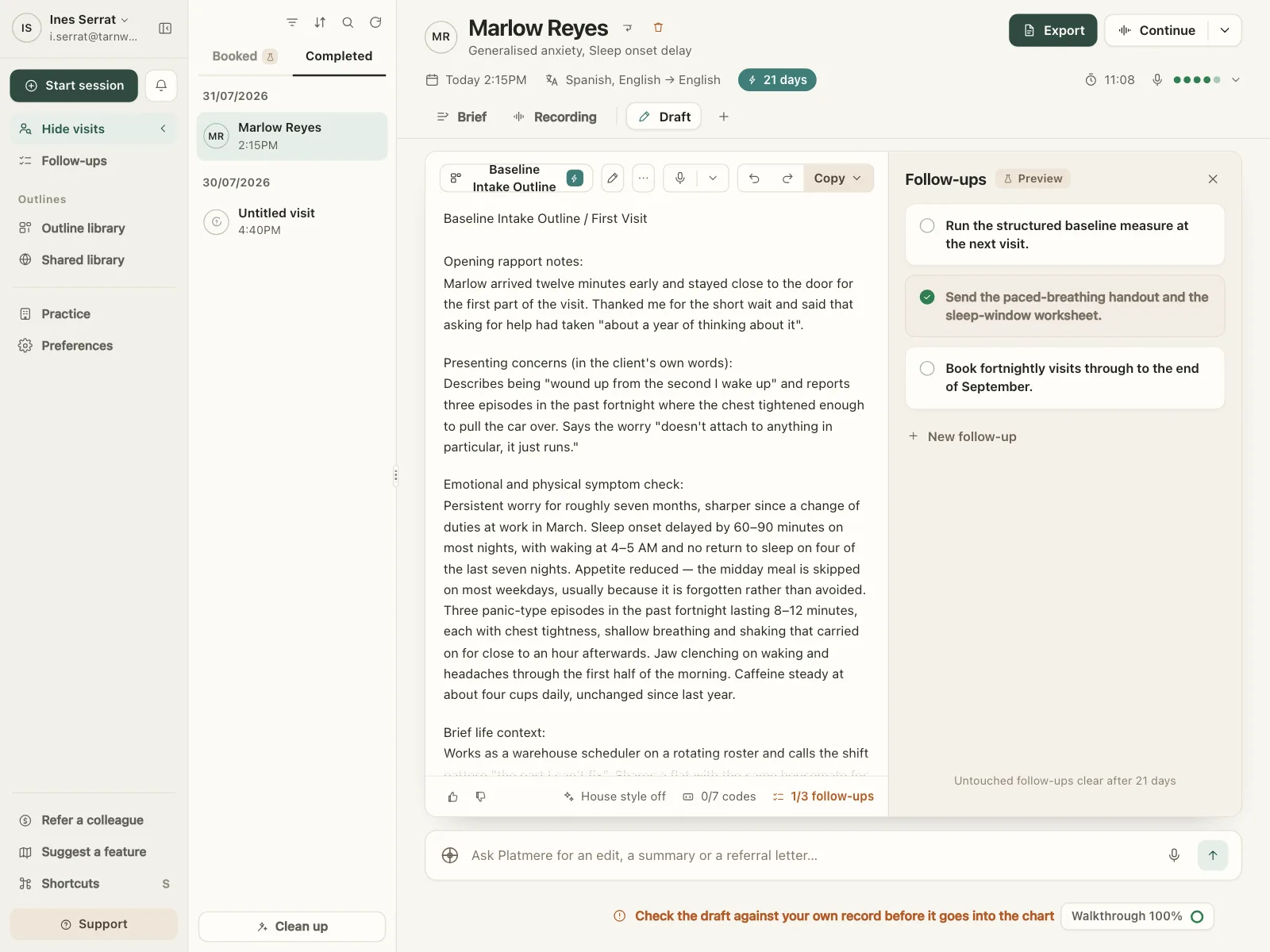Image resolution: width=1270 pixels, height=952 pixels.
Task: Undo the last draft edit
Action: [x=754, y=178]
